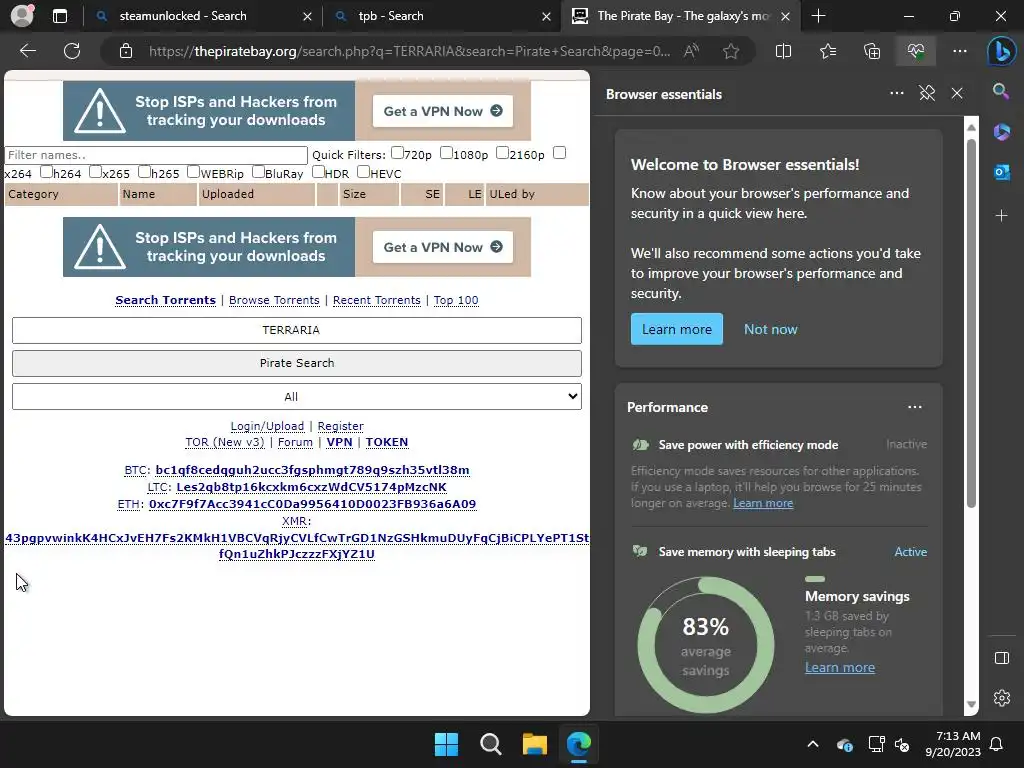Screen dimensions: 1024x768
Task: Reload the page with refresh icon
Action: click(72, 51)
